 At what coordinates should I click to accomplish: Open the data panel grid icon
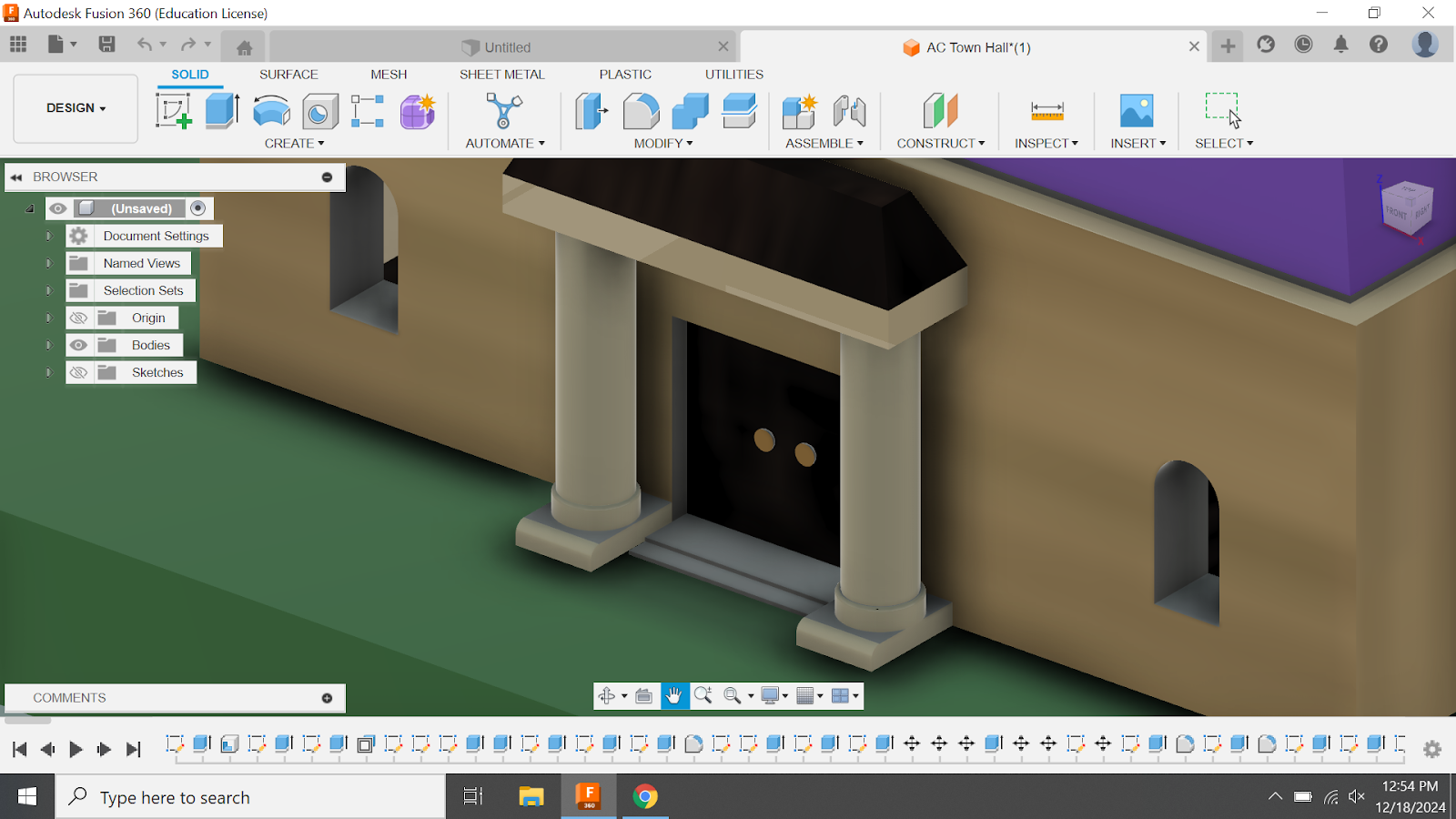18,44
